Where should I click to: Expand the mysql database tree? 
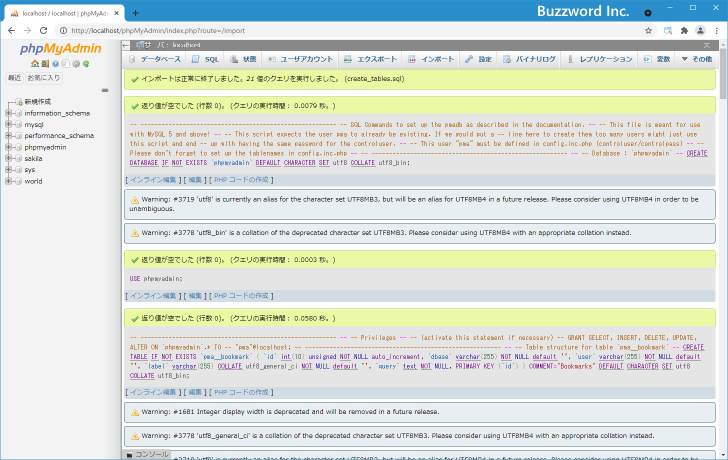8,124
